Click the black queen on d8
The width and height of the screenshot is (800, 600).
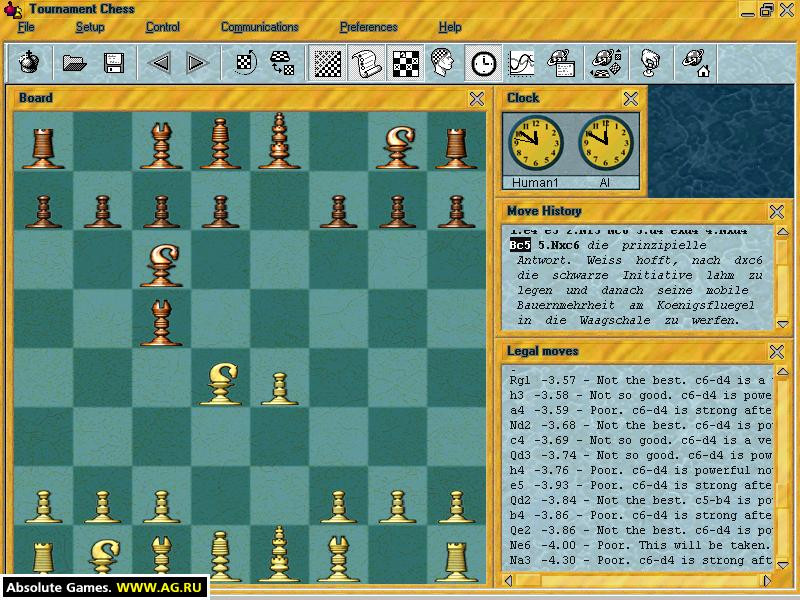tap(220, 143)
